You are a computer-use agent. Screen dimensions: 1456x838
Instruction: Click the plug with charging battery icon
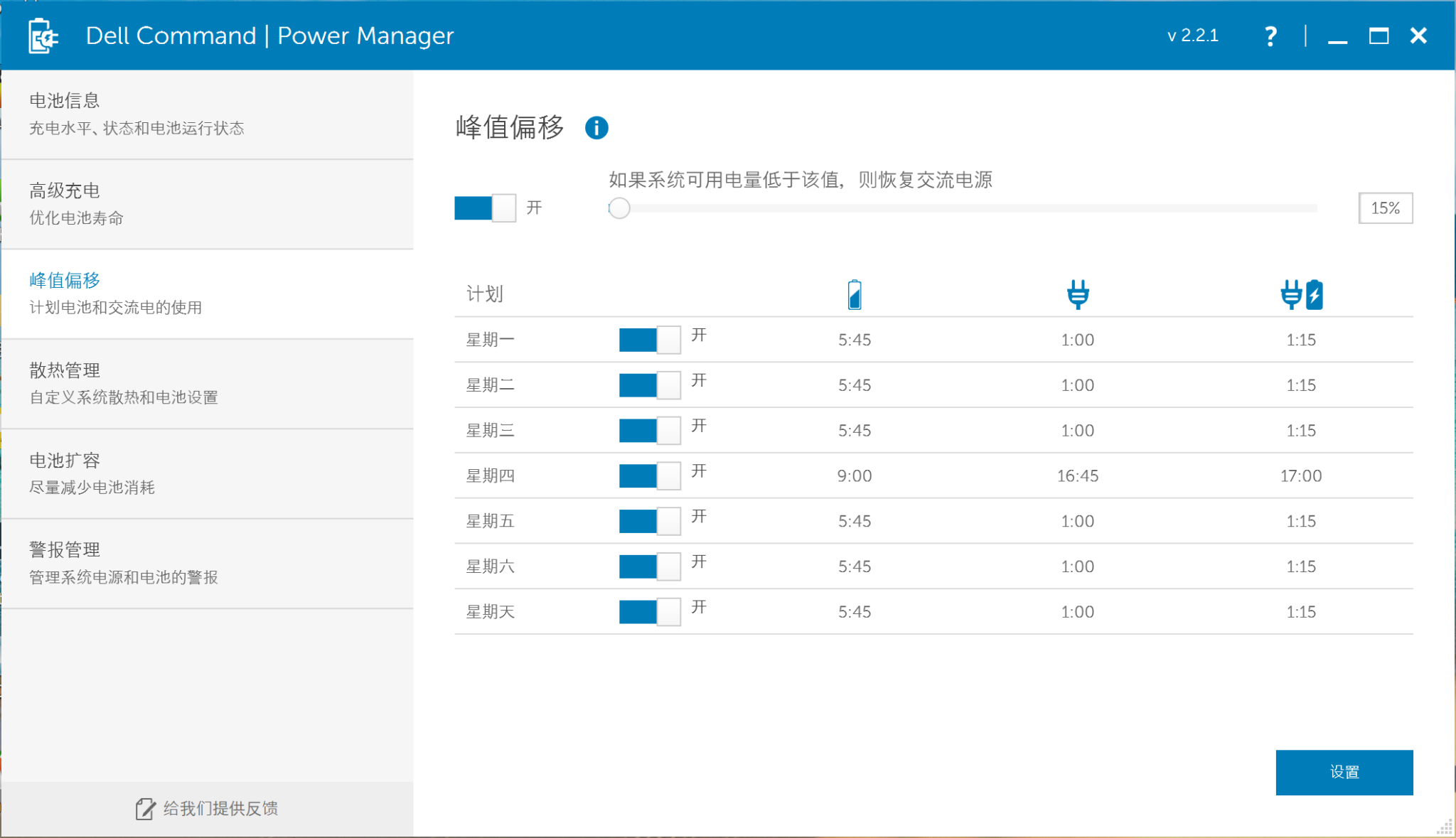coord(1301,294)
